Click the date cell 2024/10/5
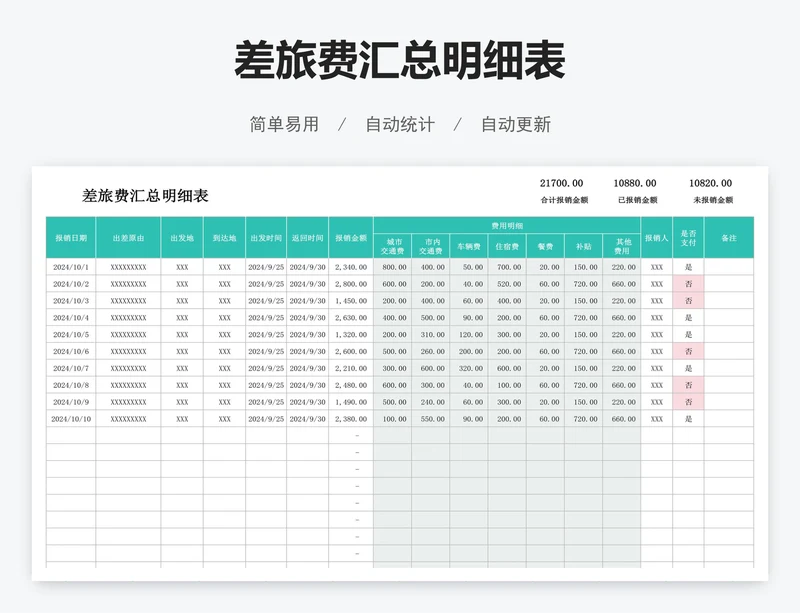The height and width of the screenshot is (613, 800). click(71, 334)
